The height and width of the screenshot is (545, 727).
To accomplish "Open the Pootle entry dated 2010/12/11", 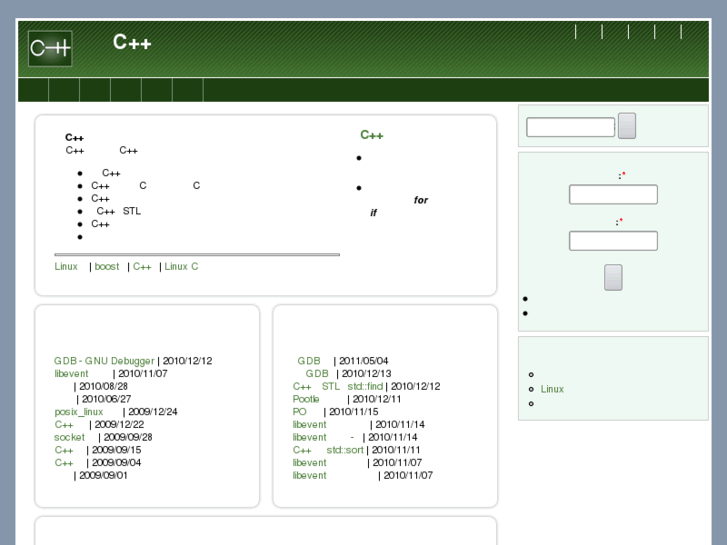I will (x=306, y=399).
